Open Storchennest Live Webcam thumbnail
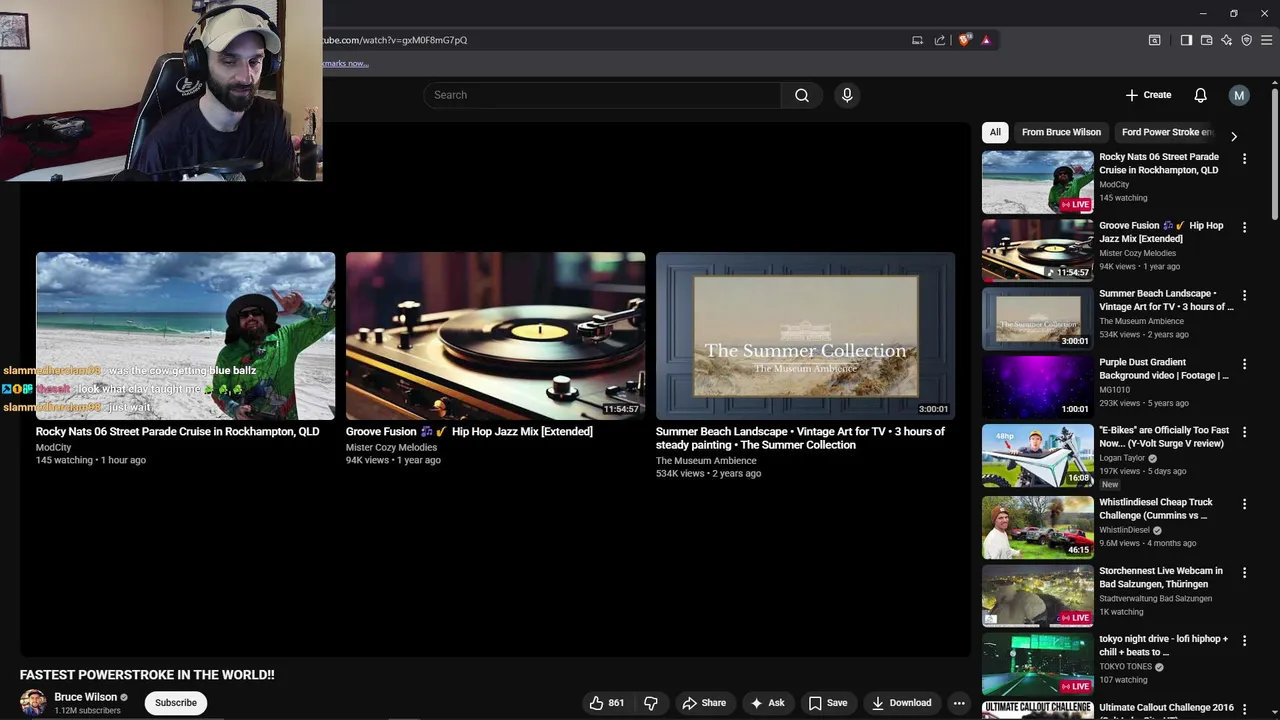Screen dimensions: 1280x720 pyautogui.click(x=1037, y=596)
